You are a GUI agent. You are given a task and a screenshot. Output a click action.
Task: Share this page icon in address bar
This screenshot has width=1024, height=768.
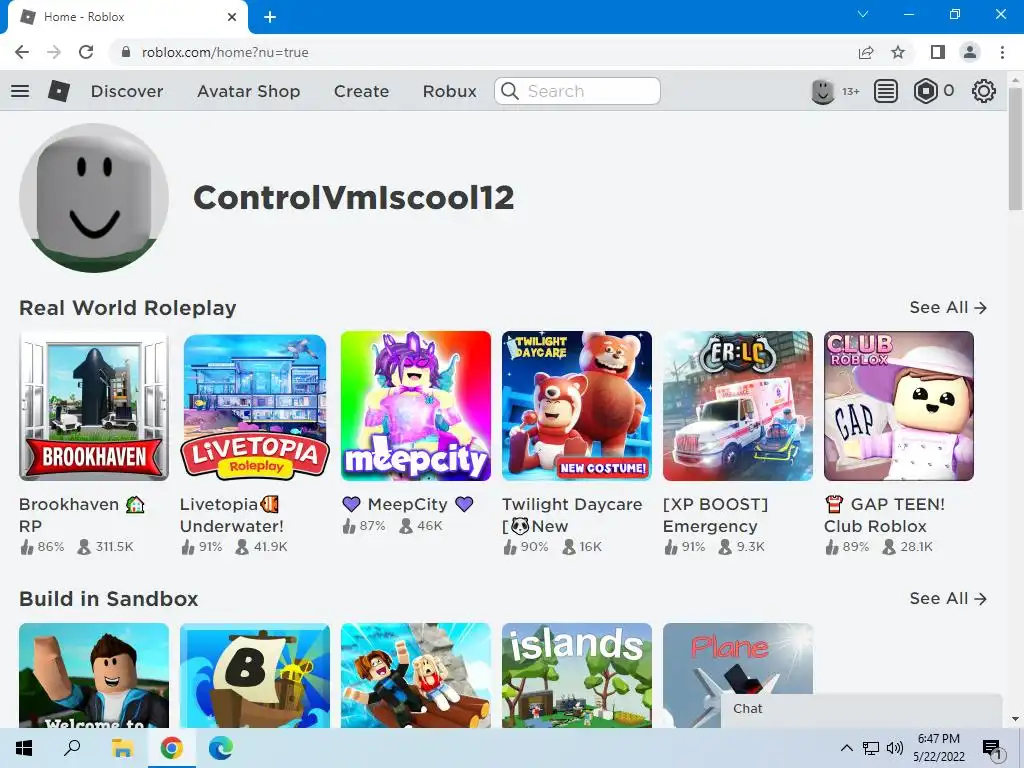tap(866, 52)
